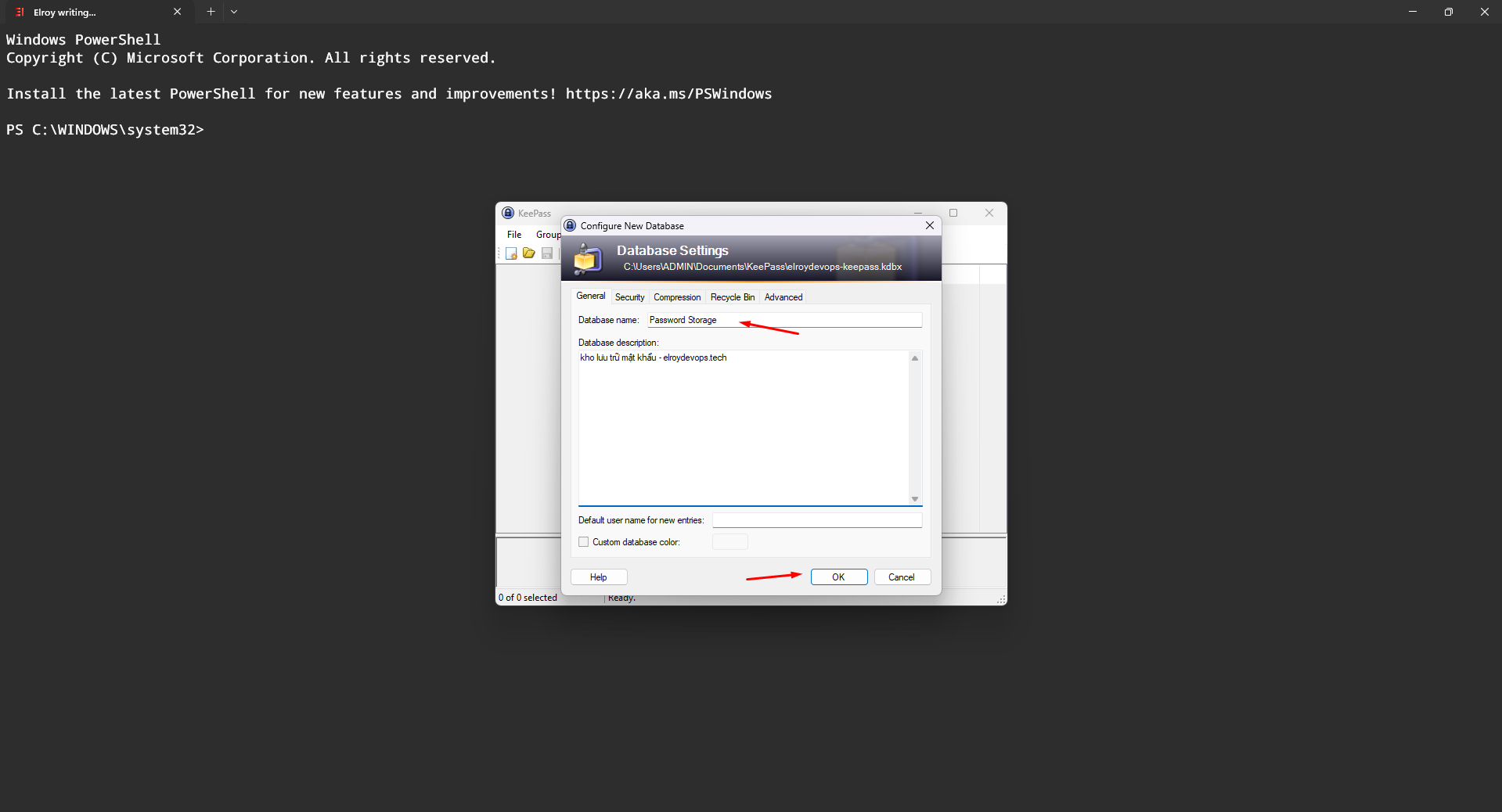This screenshot has height=812, width=1502.
Task: Click the Open folder icon in KeePass toolbar
Action: 529,253
